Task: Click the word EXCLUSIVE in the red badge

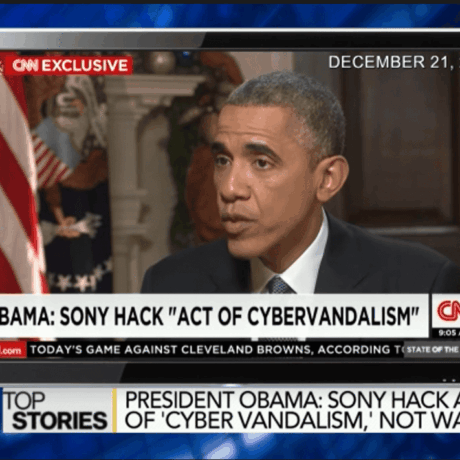Action: [x=85, y=65]
